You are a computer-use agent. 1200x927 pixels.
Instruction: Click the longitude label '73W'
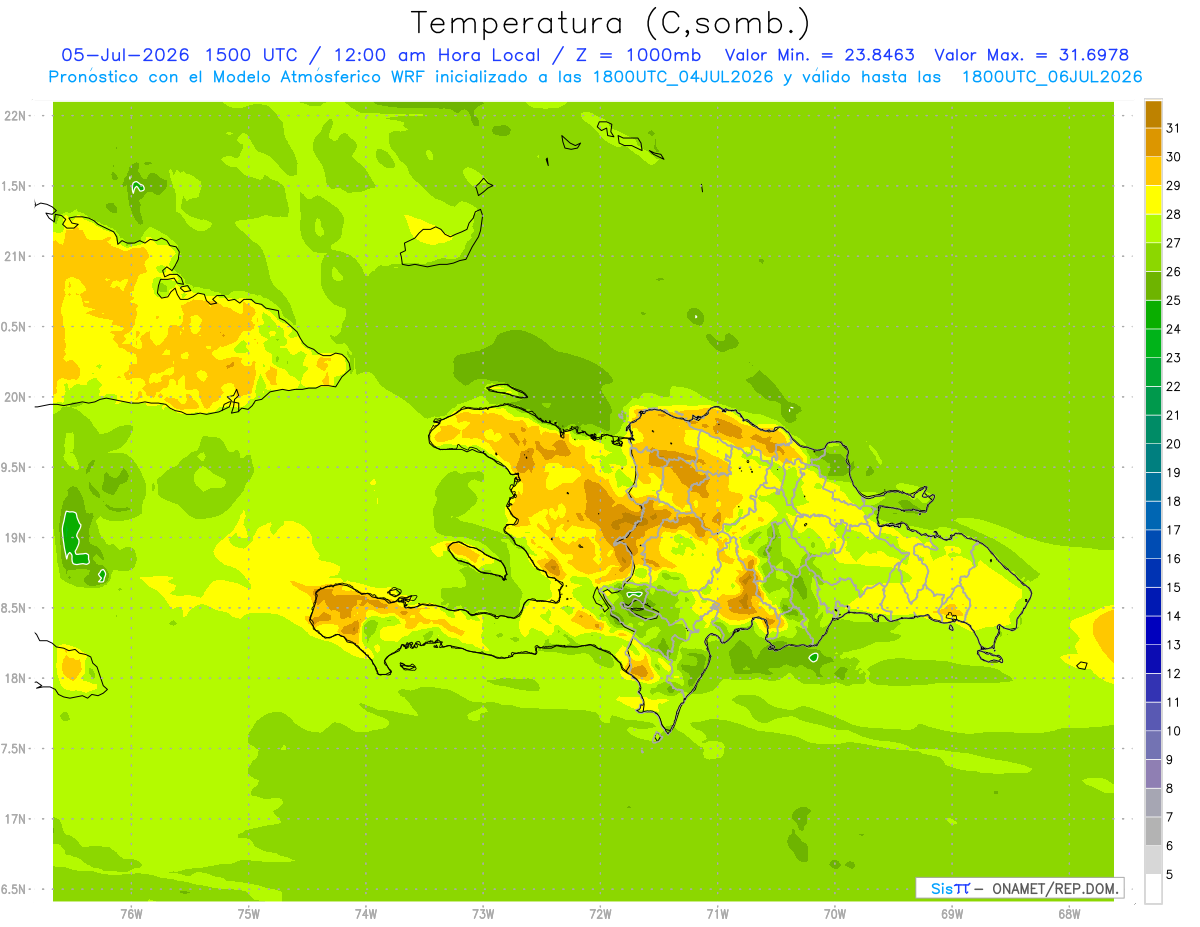tap(483, 913)
